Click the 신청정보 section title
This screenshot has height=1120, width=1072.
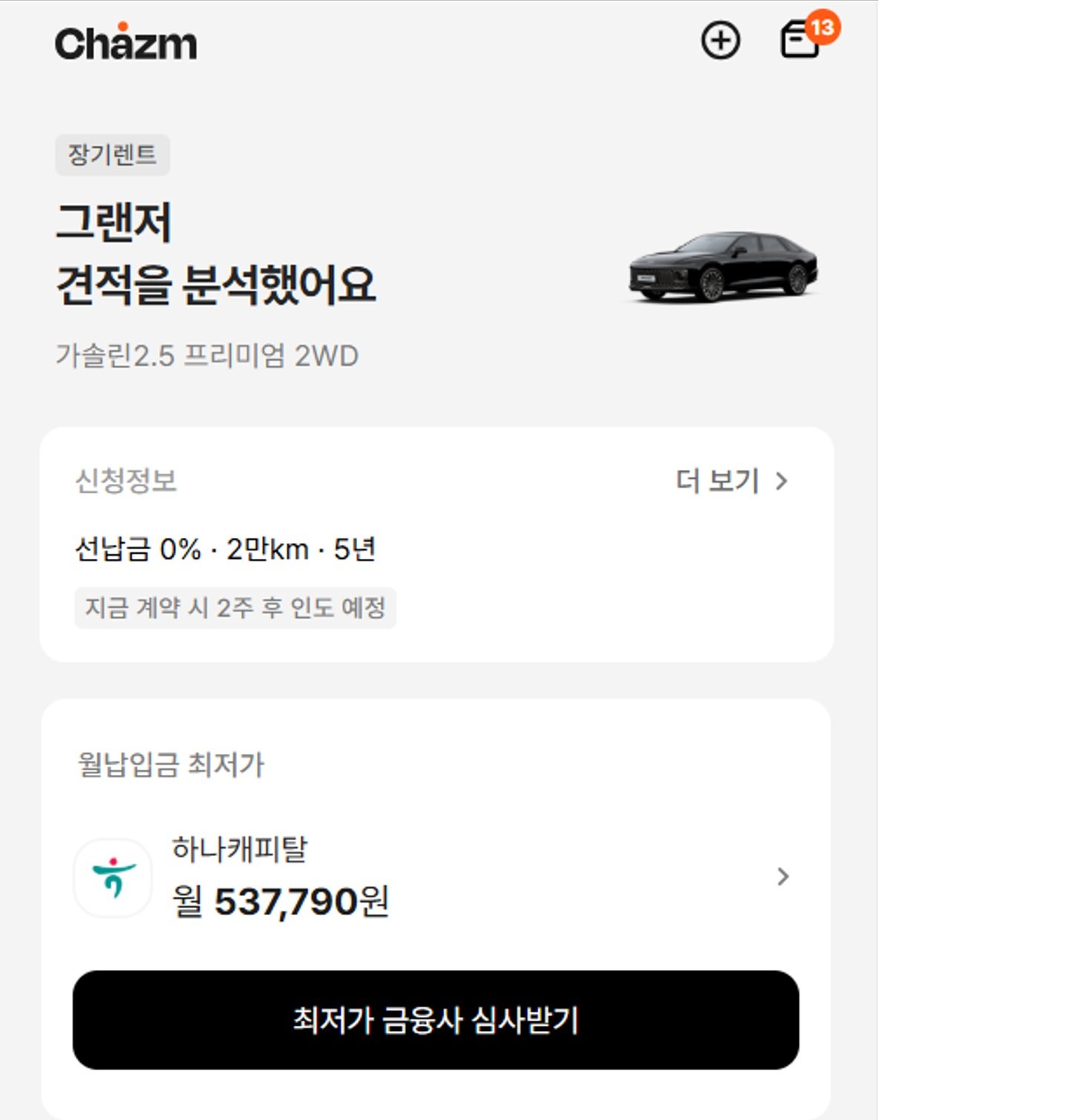point(125,481)
